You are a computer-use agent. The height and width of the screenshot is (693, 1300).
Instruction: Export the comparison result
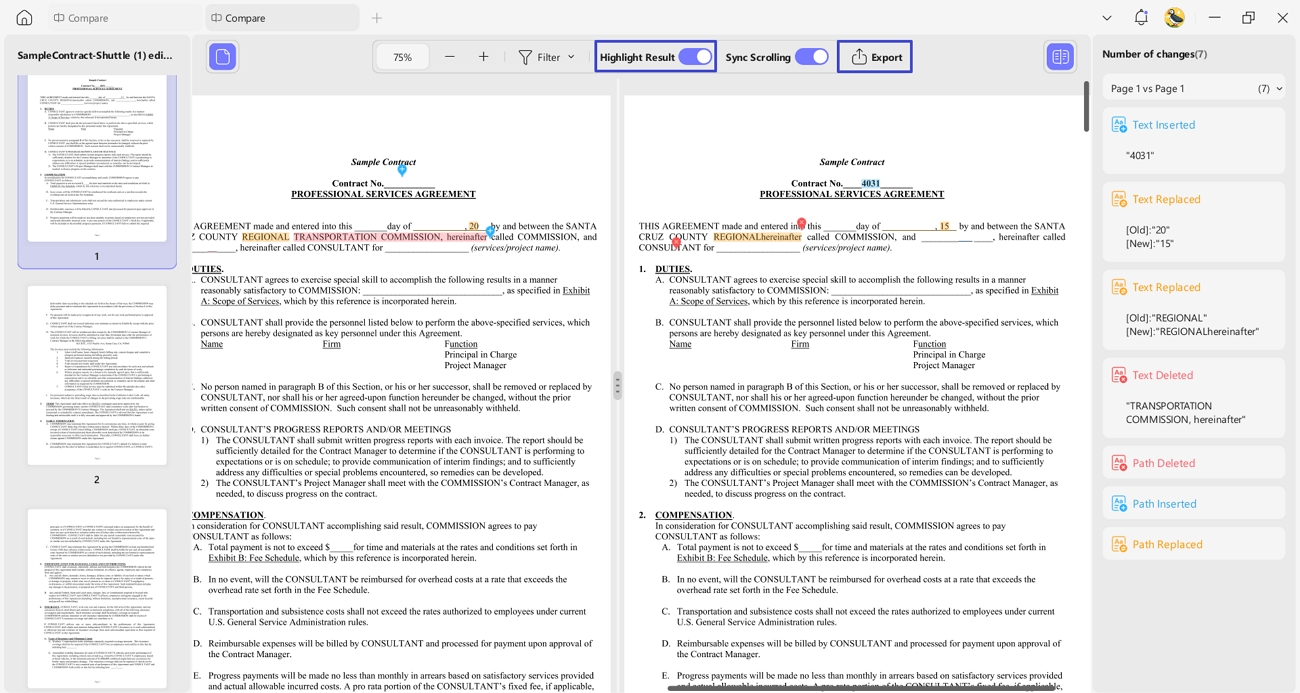(x=875, y=57)
